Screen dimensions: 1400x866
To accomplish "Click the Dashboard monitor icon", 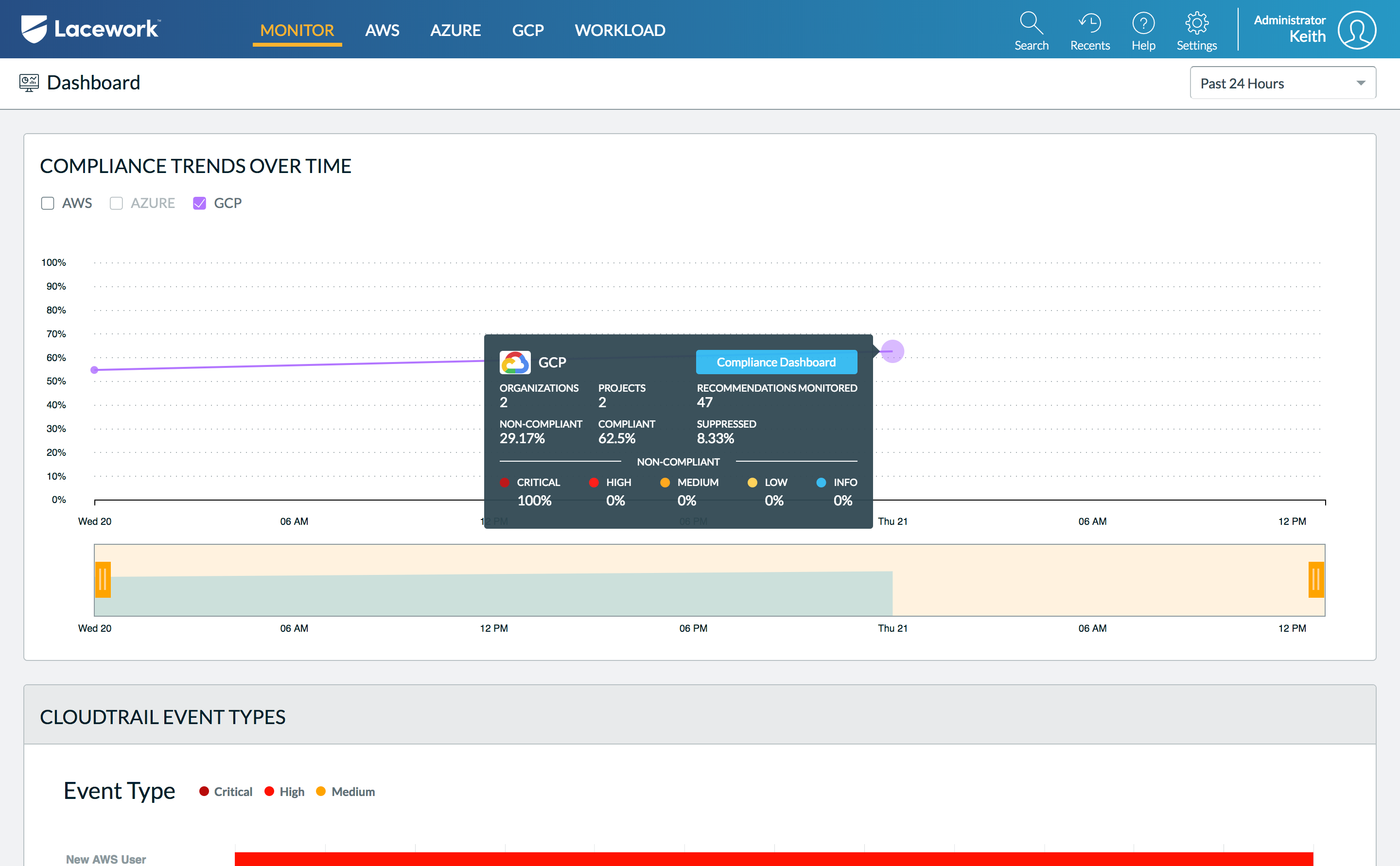I will (x=29, y=83).
